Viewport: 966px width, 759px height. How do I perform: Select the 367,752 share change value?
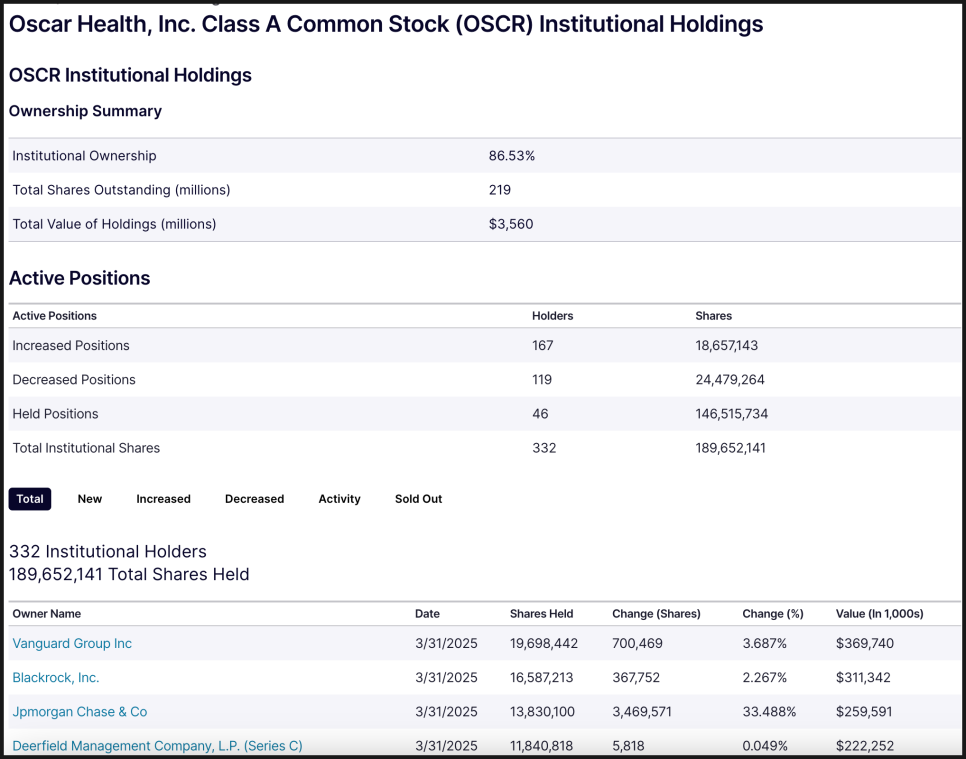coord(636,678)
